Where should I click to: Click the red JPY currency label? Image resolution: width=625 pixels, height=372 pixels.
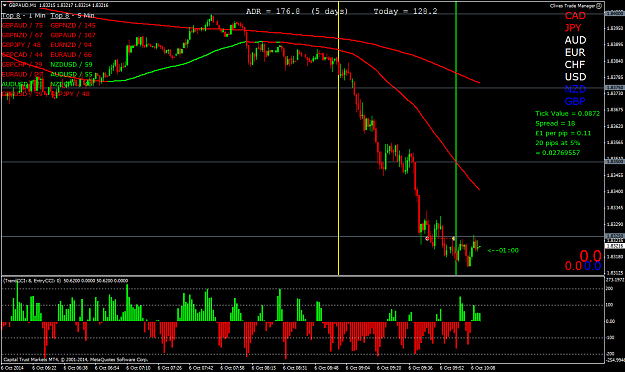click(x=573, y=28)
